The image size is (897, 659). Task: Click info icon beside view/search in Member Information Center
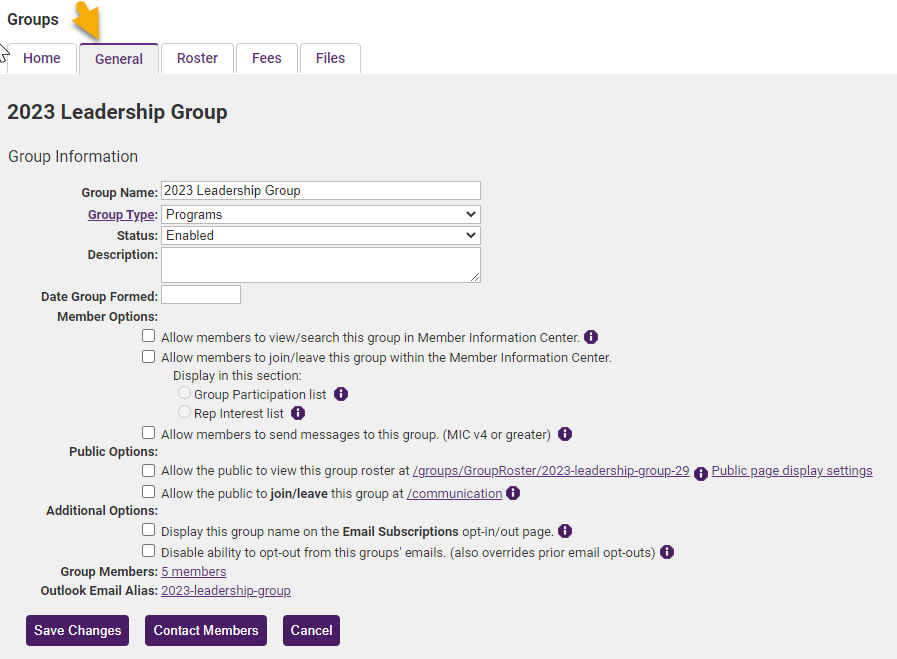coord(591,338)
